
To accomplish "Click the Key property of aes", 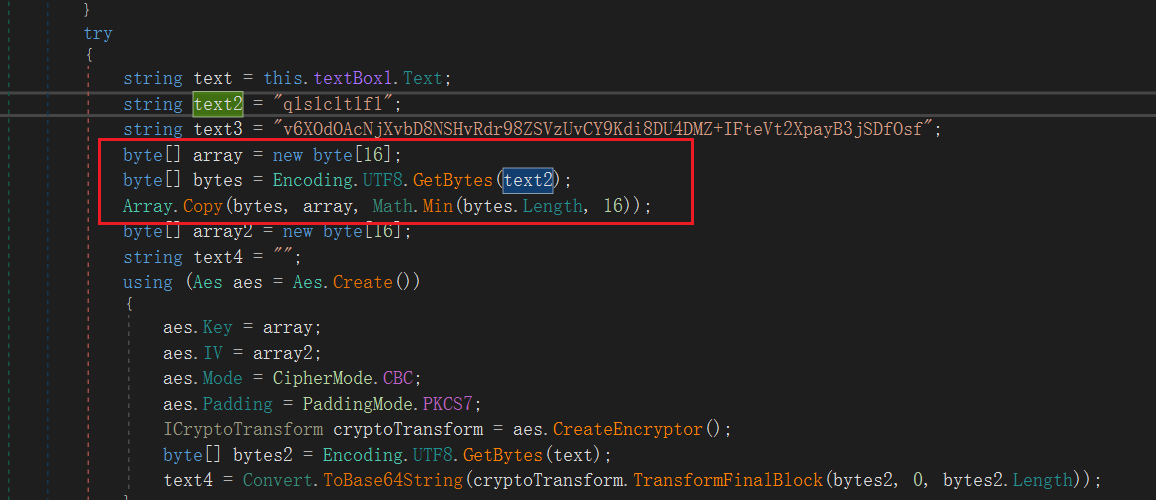I will (x=217, y=328).
